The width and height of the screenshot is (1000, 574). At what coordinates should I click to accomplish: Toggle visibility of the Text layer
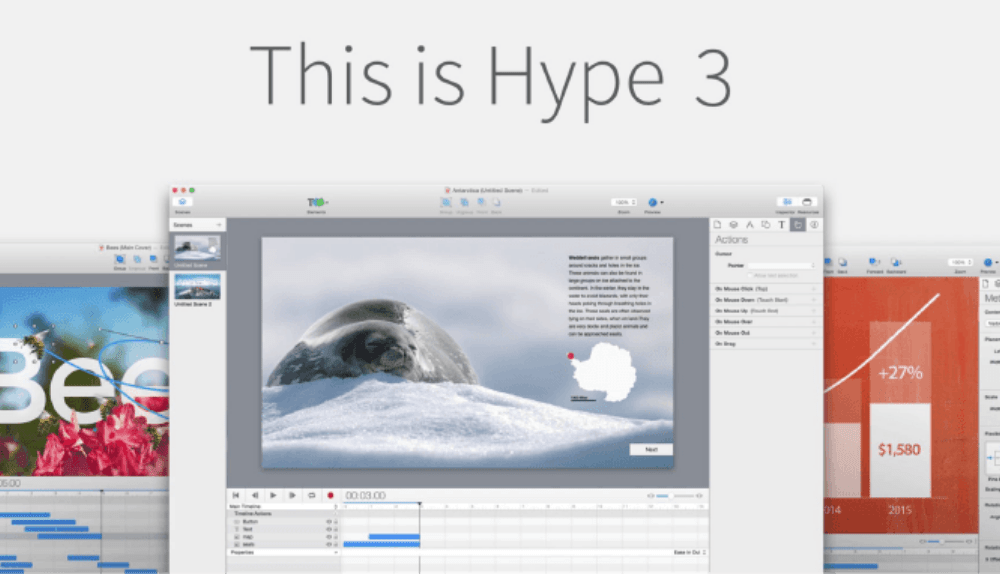pos(329,529)
